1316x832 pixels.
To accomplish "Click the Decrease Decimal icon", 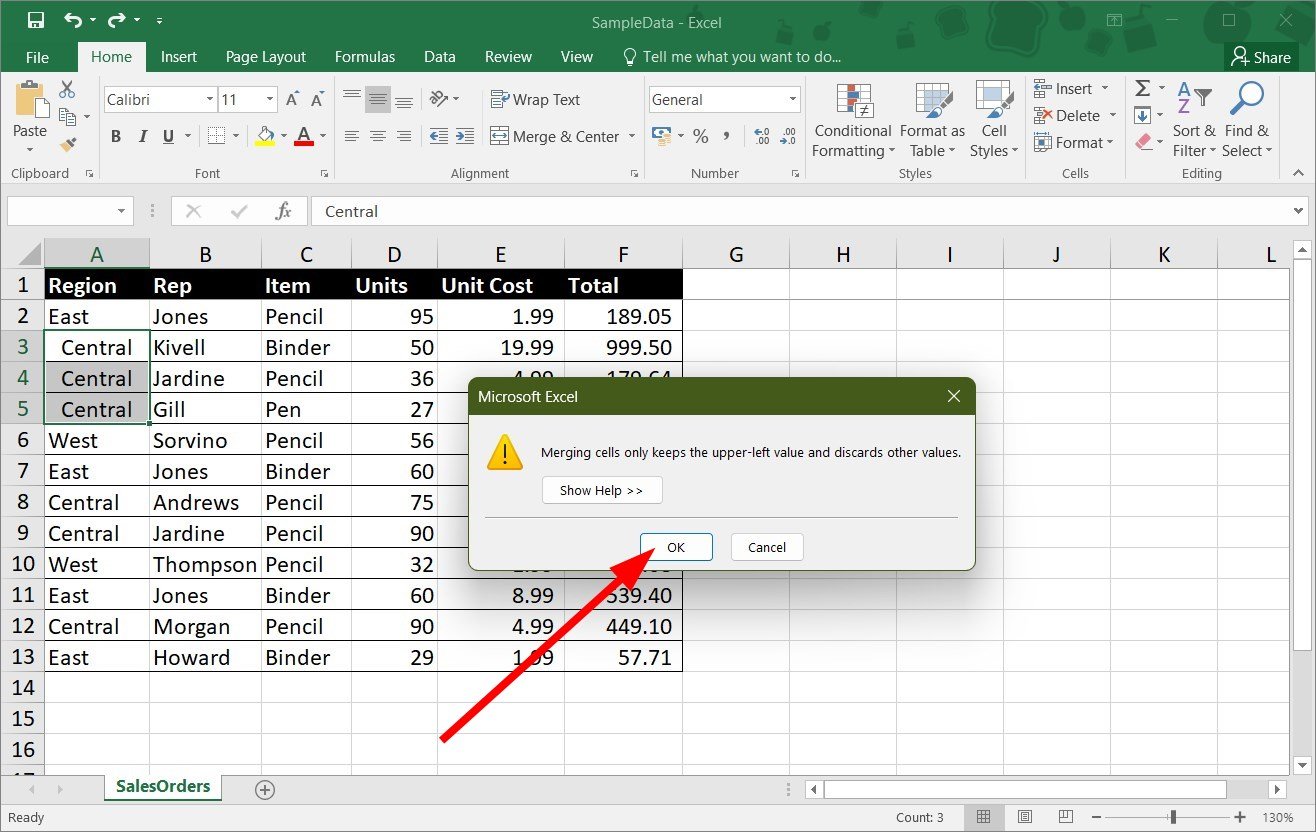I will (789, 136).
